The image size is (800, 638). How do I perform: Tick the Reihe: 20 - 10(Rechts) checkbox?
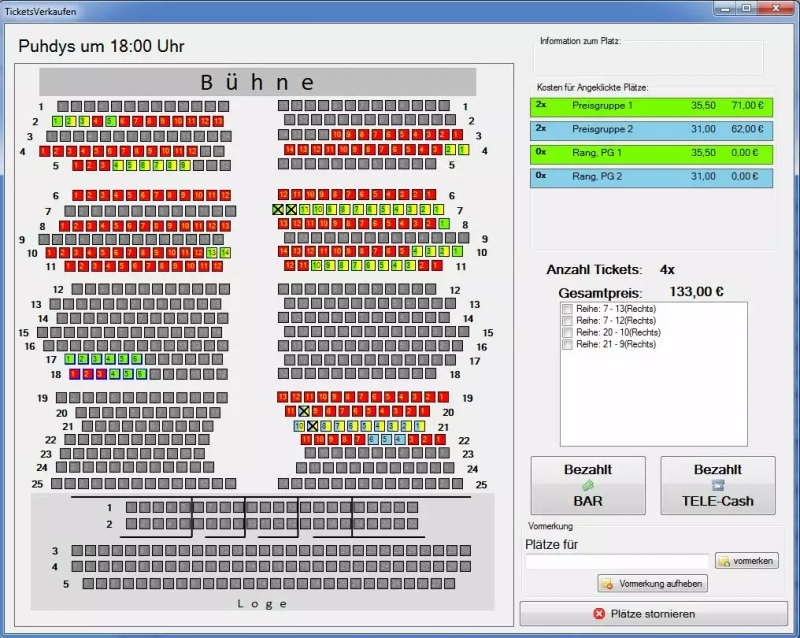point(567,332)
